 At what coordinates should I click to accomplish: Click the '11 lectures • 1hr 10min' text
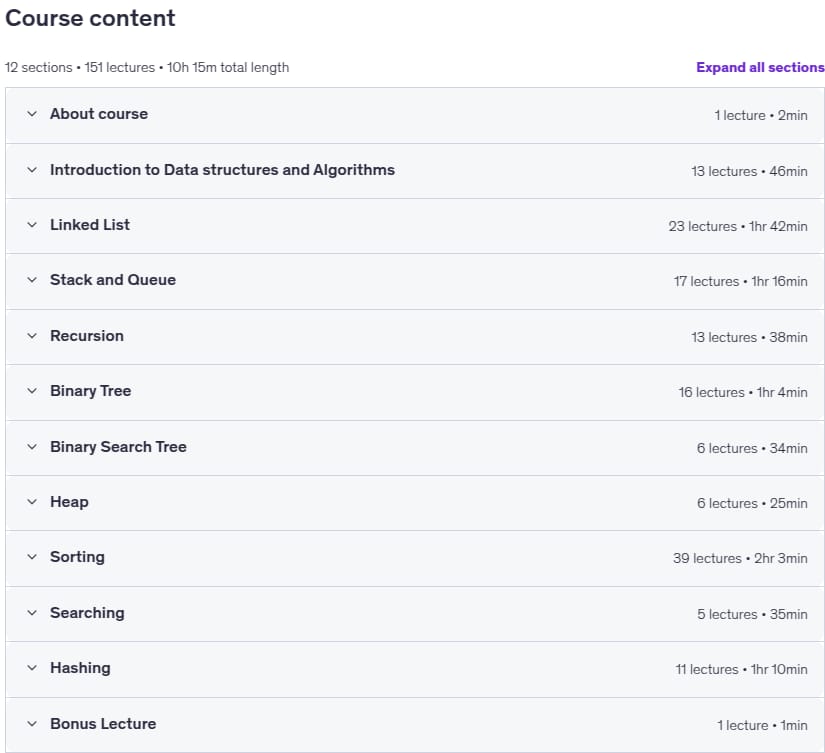pos(741,670)
